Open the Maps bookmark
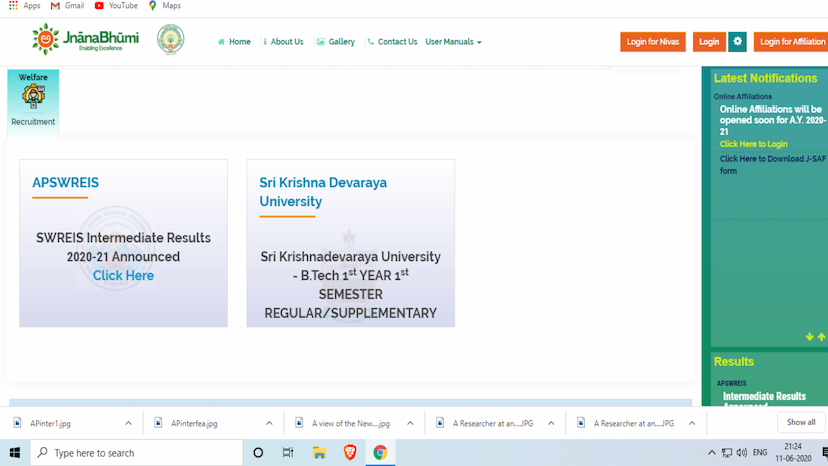 click(x=165, y=6)
